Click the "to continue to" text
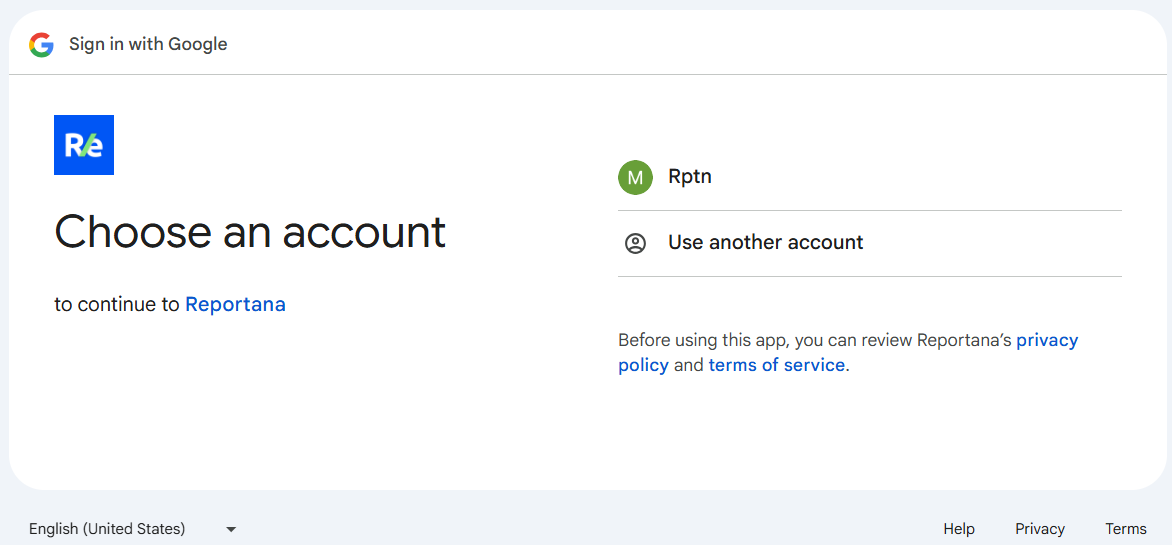The height and width of the screenshot is (545, 1172). pos(117,304)
